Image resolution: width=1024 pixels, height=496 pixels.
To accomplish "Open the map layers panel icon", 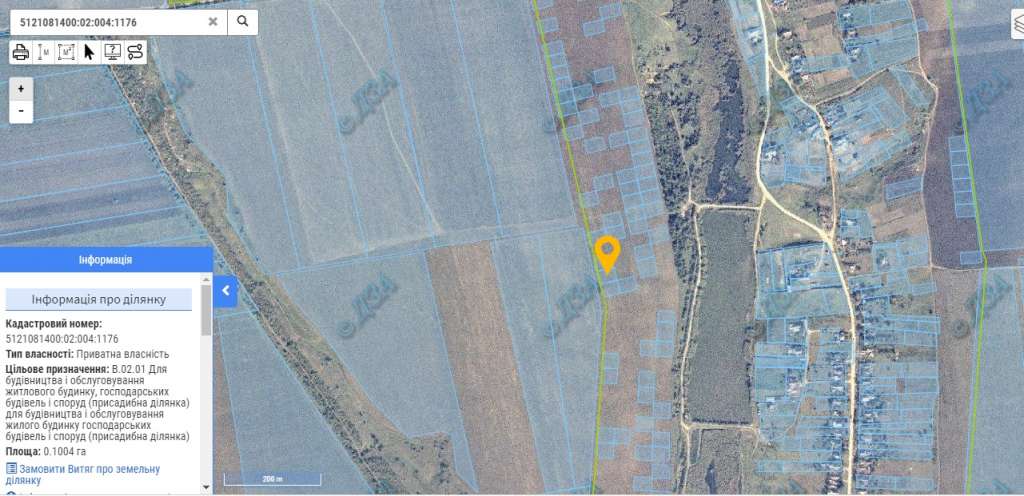I will [x=1018, y=25].
